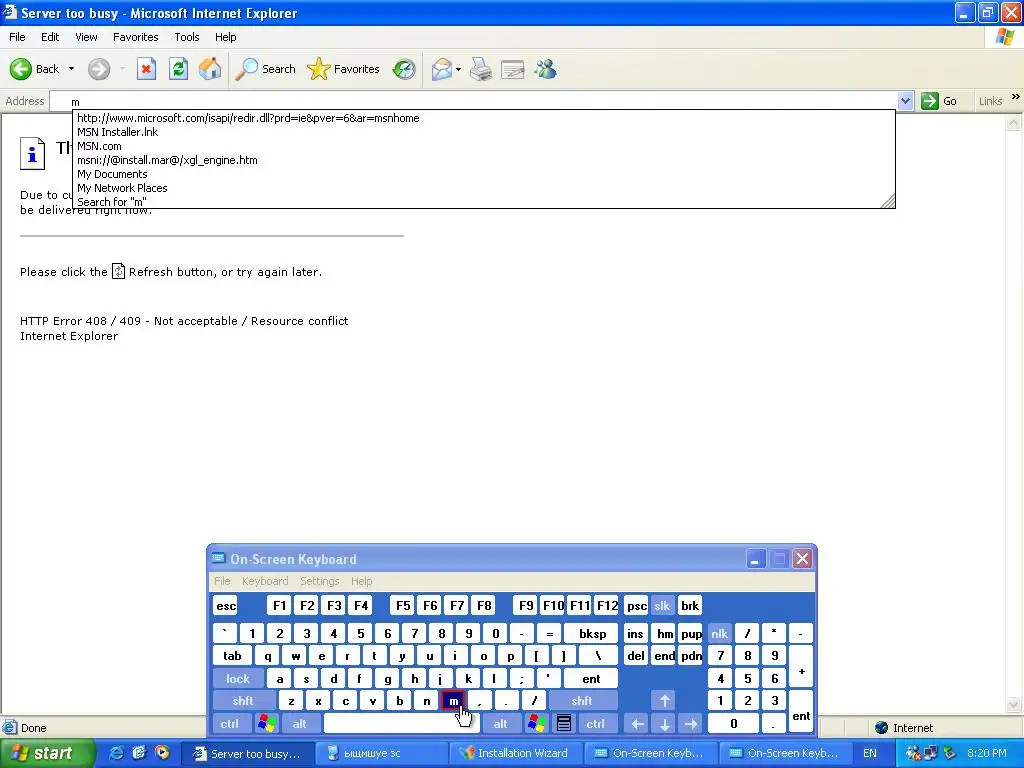Open the Favorites menu in the menu bar

coord(136,37)
